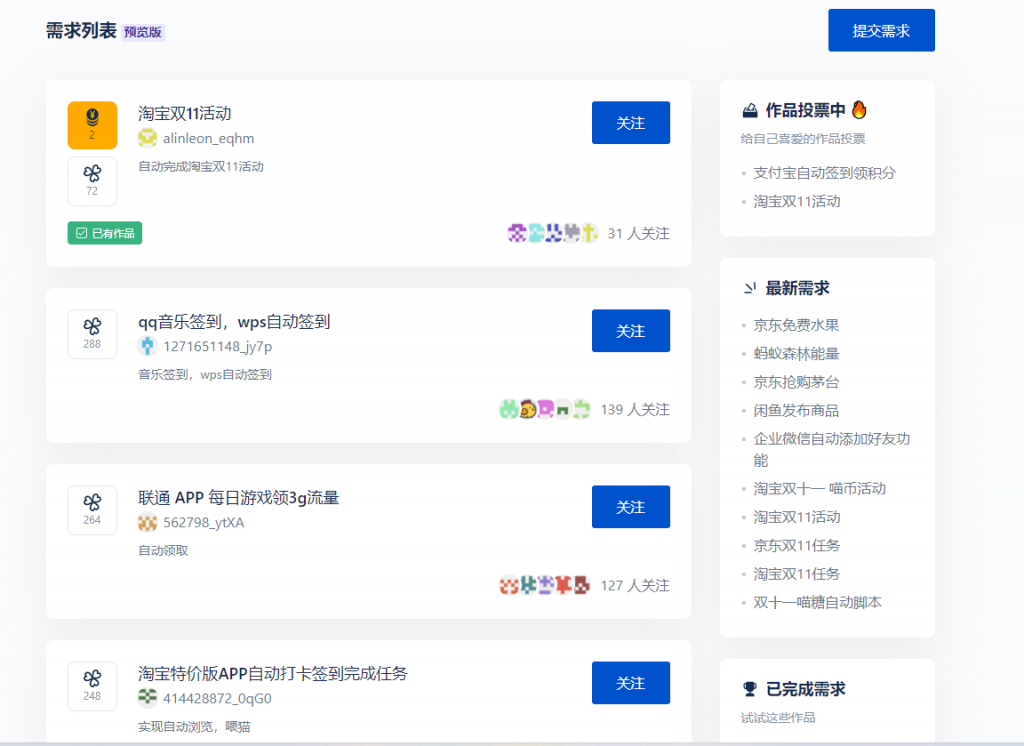
Task: View follower avatars next to 127 人关注
Action: coord(545,585)
